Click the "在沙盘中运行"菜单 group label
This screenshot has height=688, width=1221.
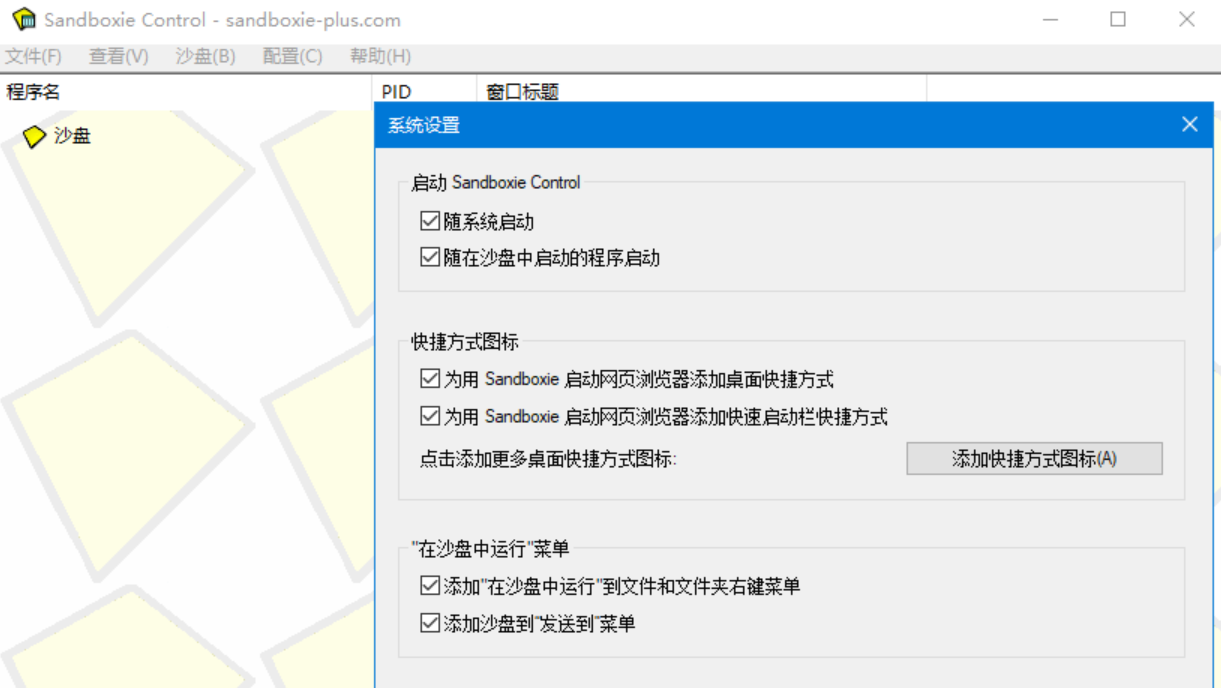491,548
